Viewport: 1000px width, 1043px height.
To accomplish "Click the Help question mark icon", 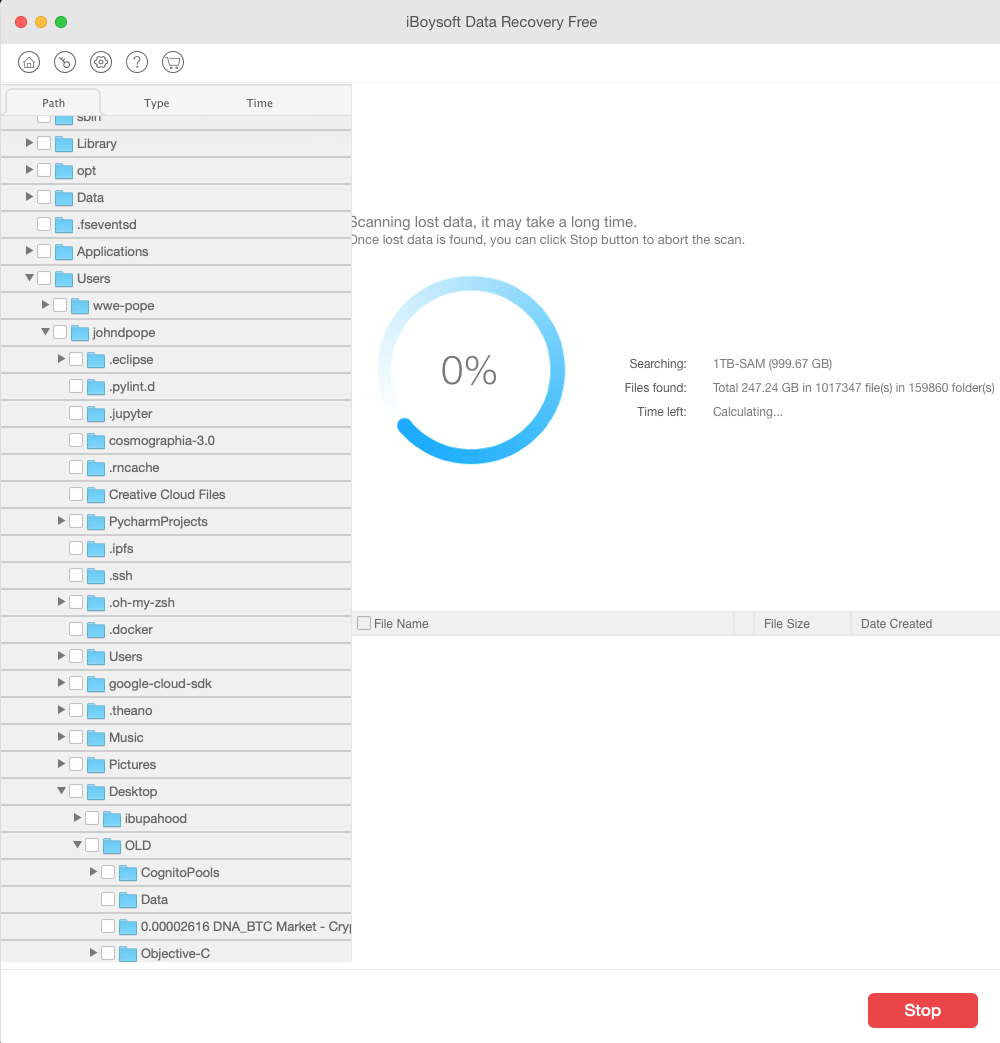I will coord(136,61).
